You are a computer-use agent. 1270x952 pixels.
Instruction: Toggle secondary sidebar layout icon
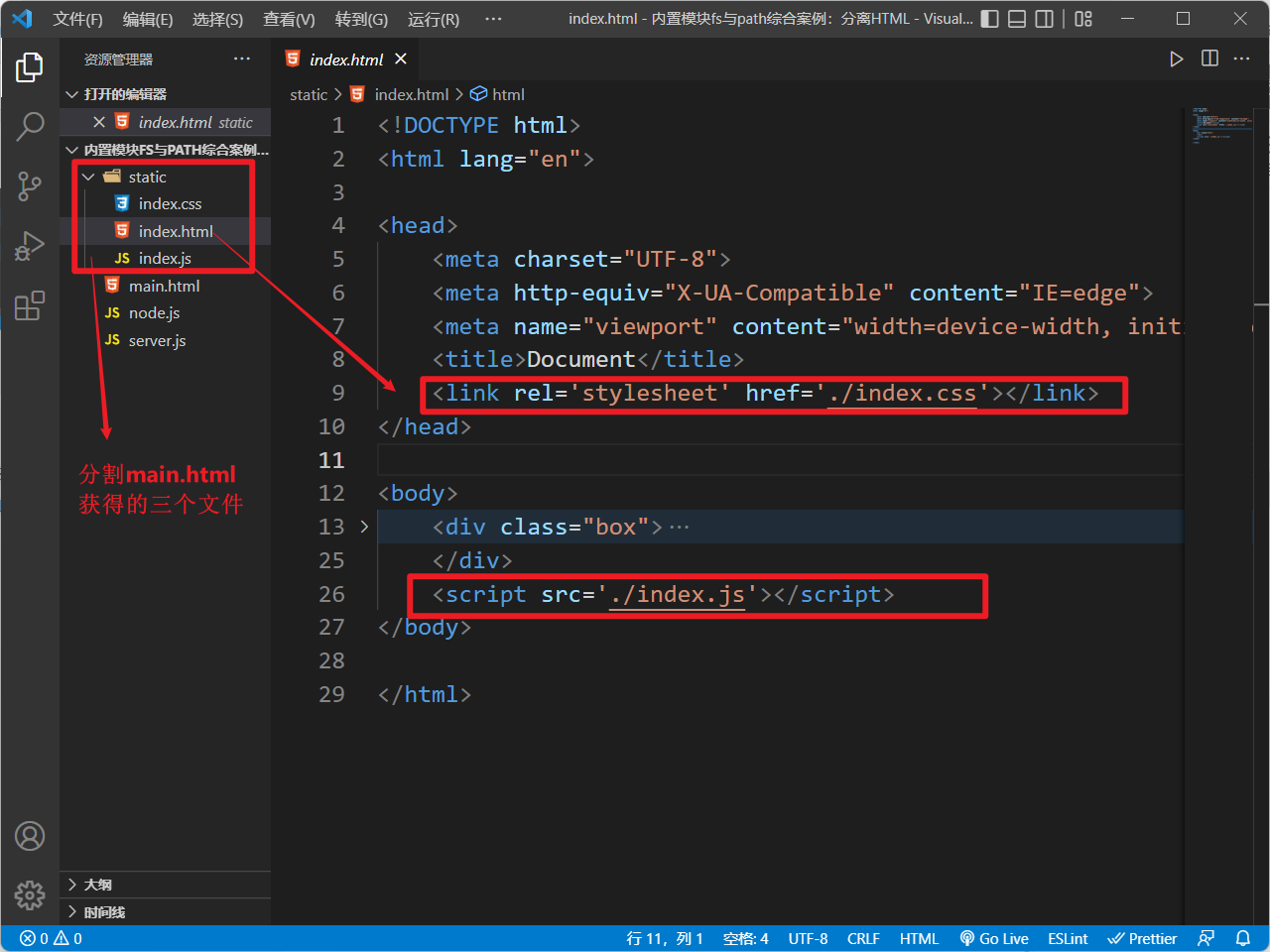[1044, 19]
